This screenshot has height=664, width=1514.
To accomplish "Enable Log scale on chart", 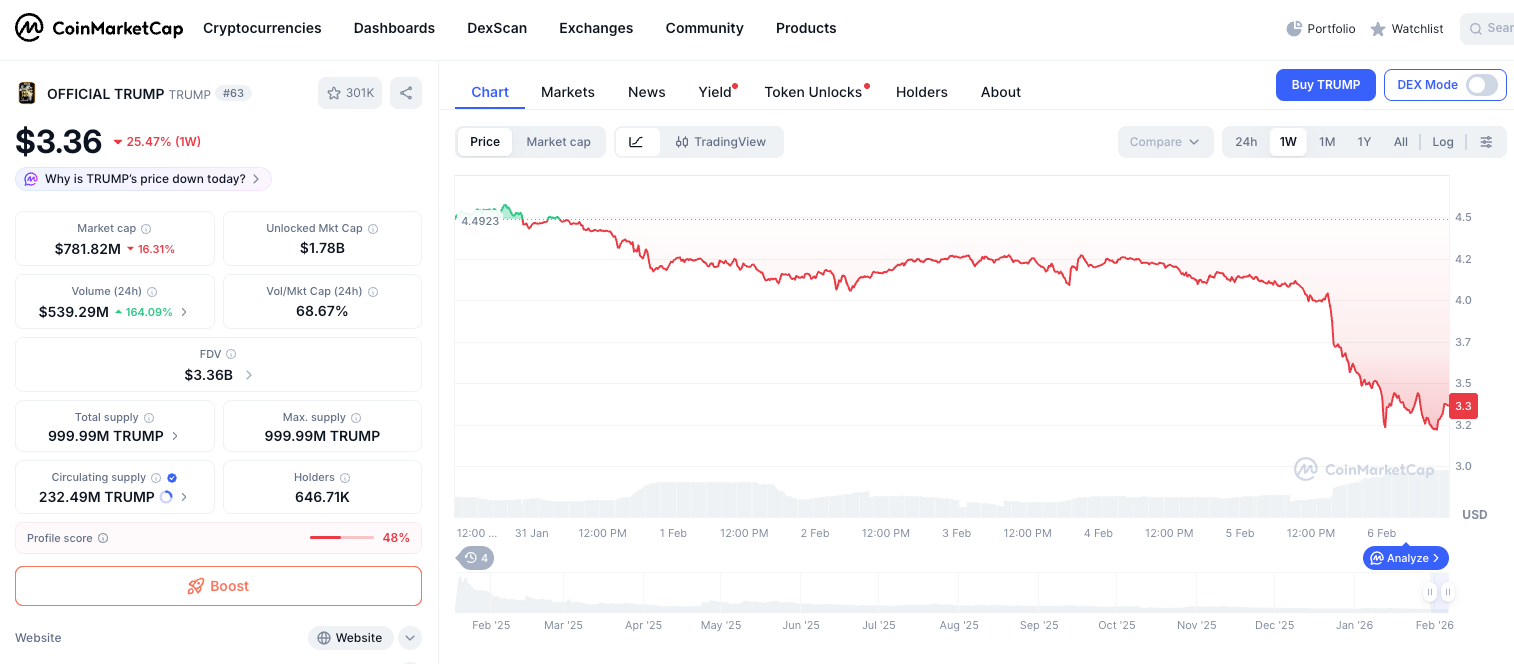I will [x=1442, y=142].
